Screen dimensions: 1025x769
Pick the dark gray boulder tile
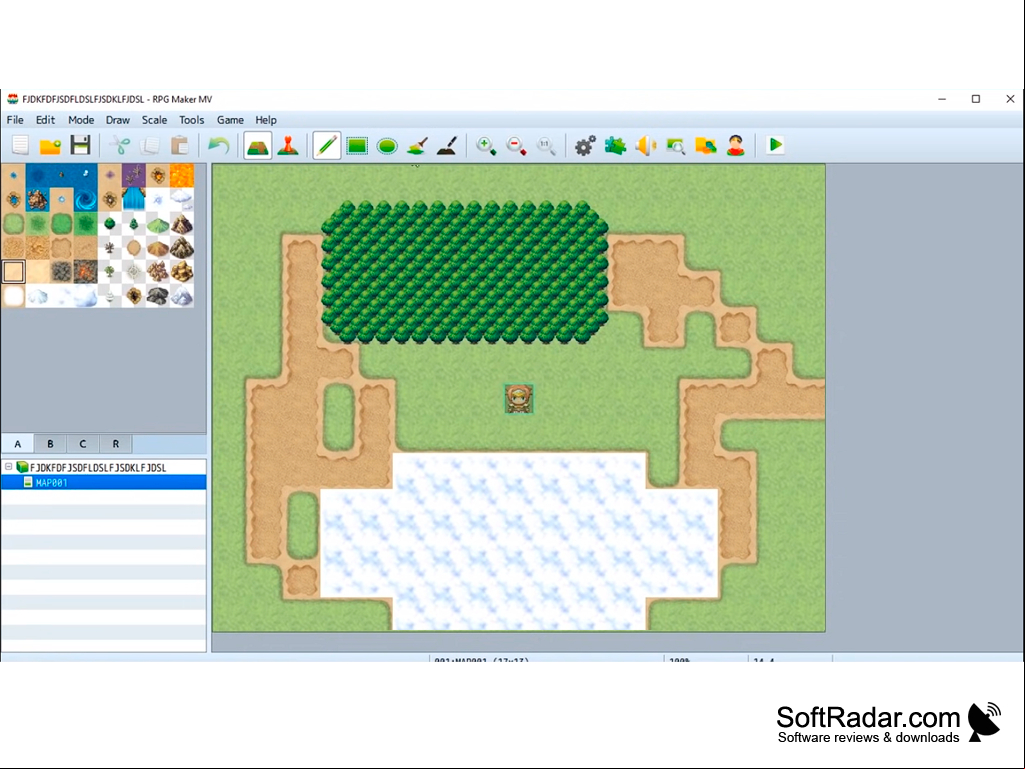(158, 296)
